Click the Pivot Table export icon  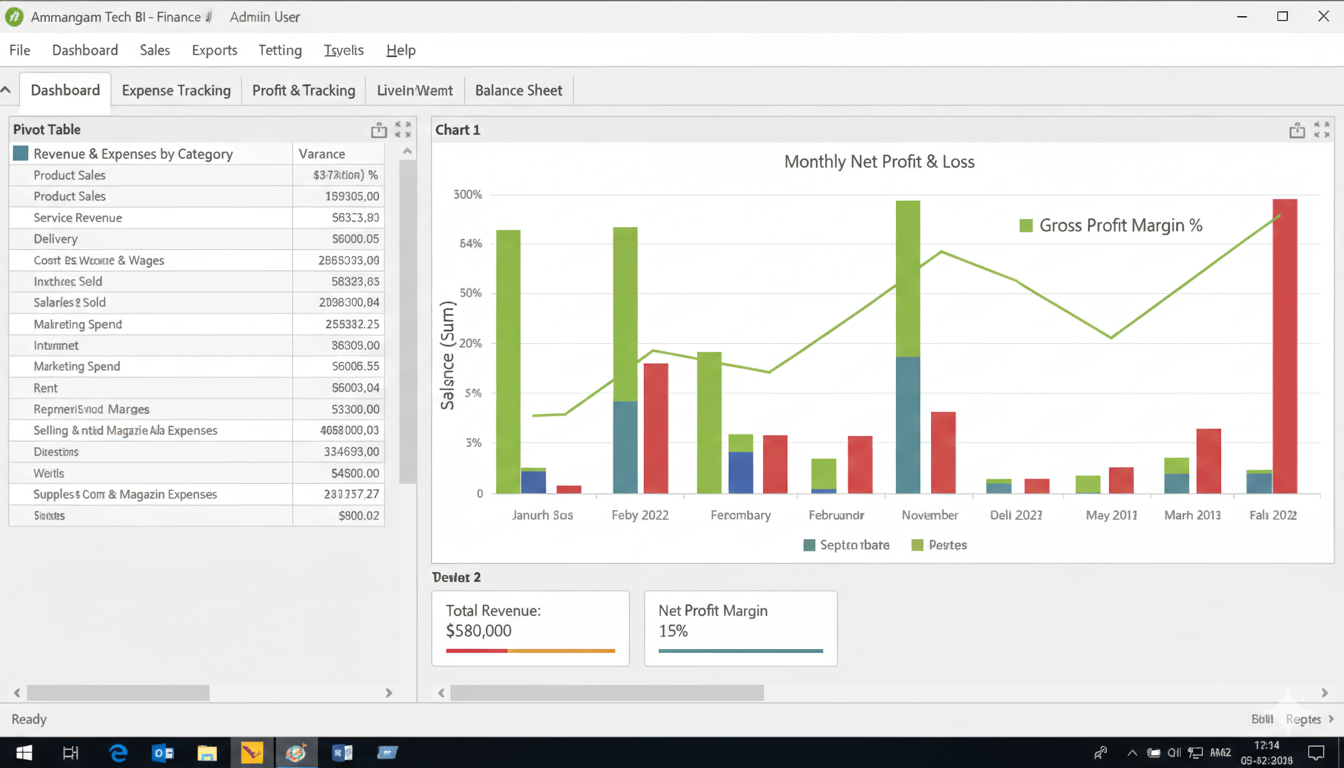[378, 130]
